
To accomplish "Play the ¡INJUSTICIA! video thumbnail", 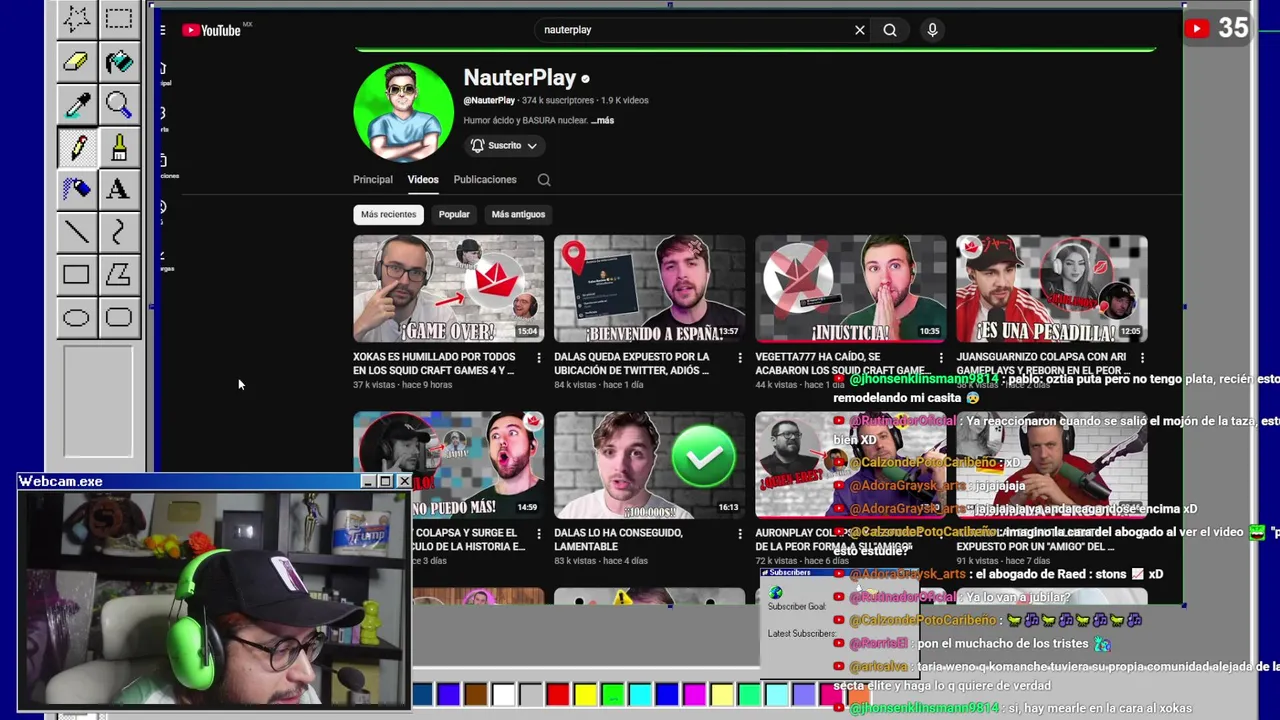I will tap(850, 289).
